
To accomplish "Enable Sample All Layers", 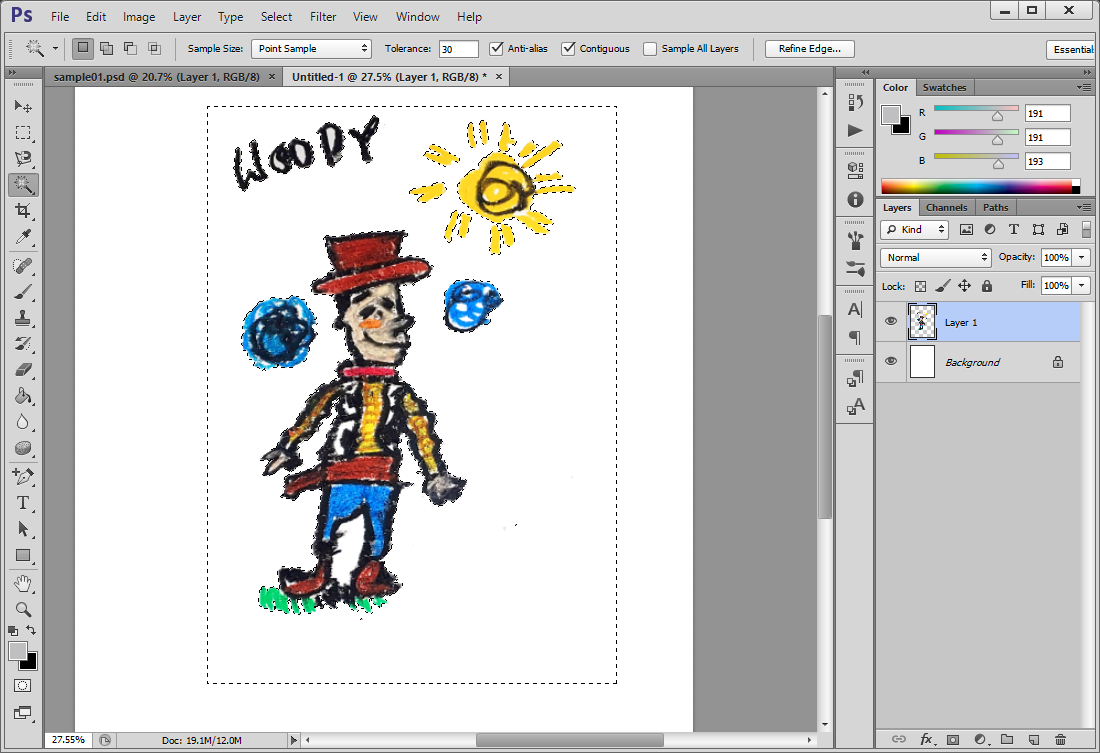I will [650, 49].
